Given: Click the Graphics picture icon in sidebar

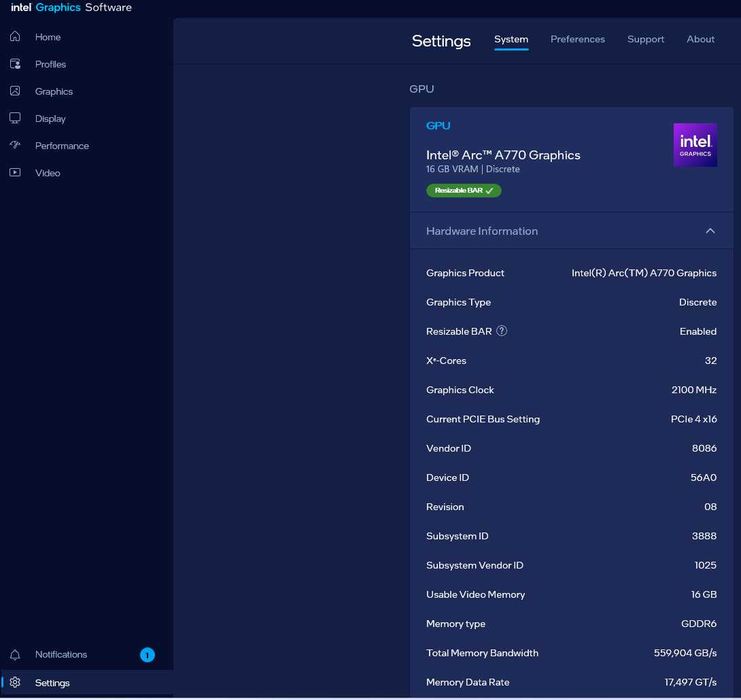Looking at the screenshot, I should coord(15,91).
